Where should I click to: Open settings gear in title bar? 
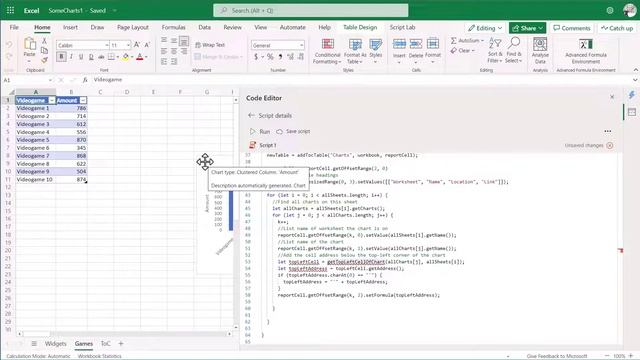point(610,11)
